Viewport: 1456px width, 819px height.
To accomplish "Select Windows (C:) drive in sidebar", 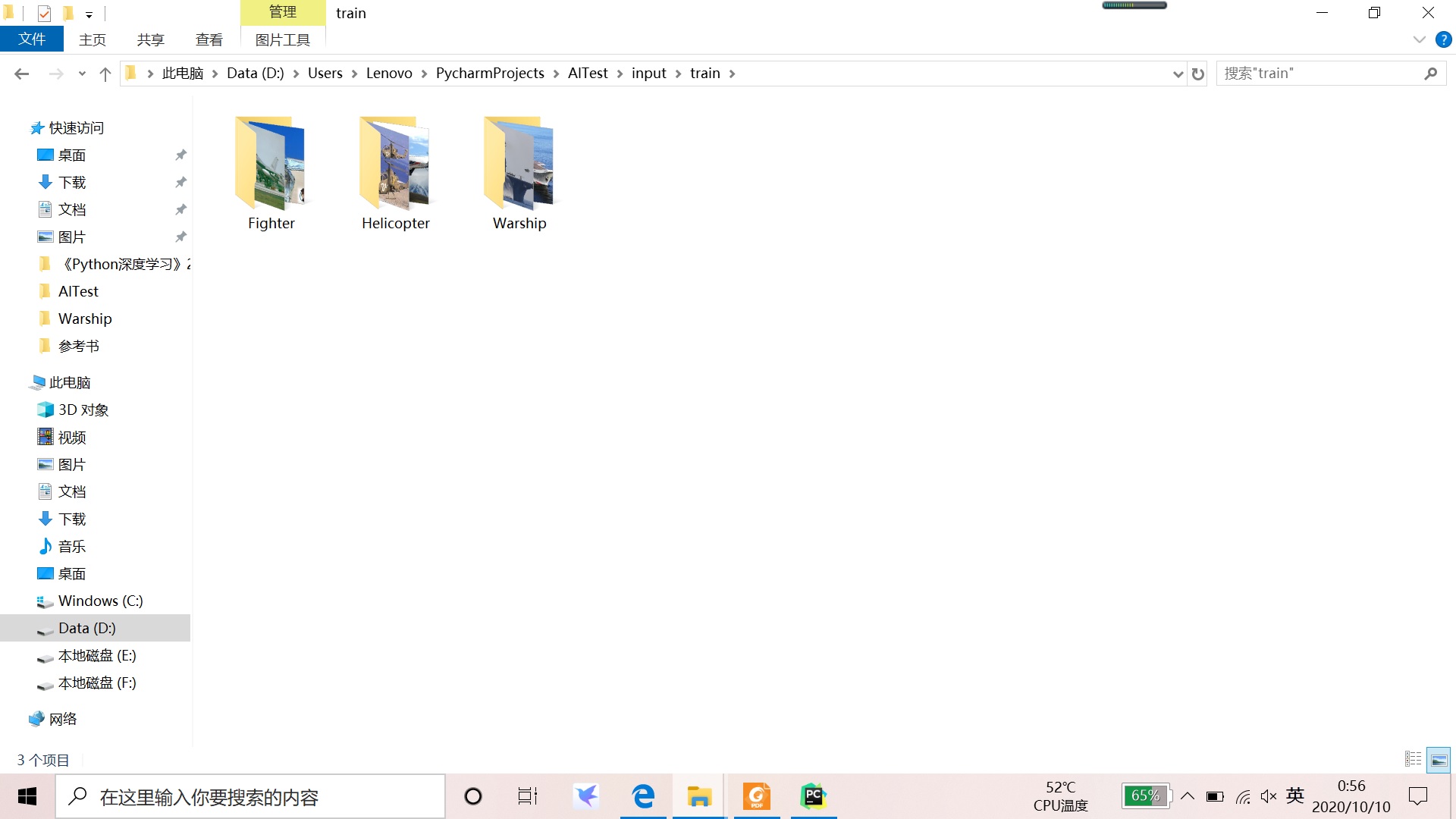I will [100, 601].
